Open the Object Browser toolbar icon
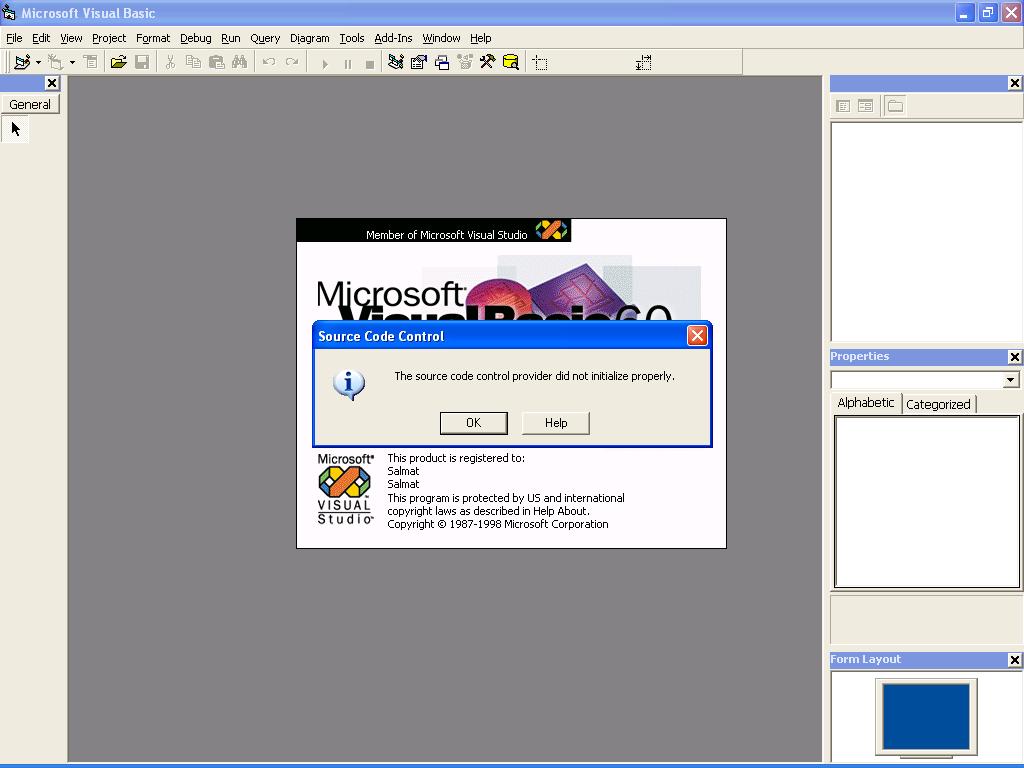The image size is (1024, 768). [465, 62]
